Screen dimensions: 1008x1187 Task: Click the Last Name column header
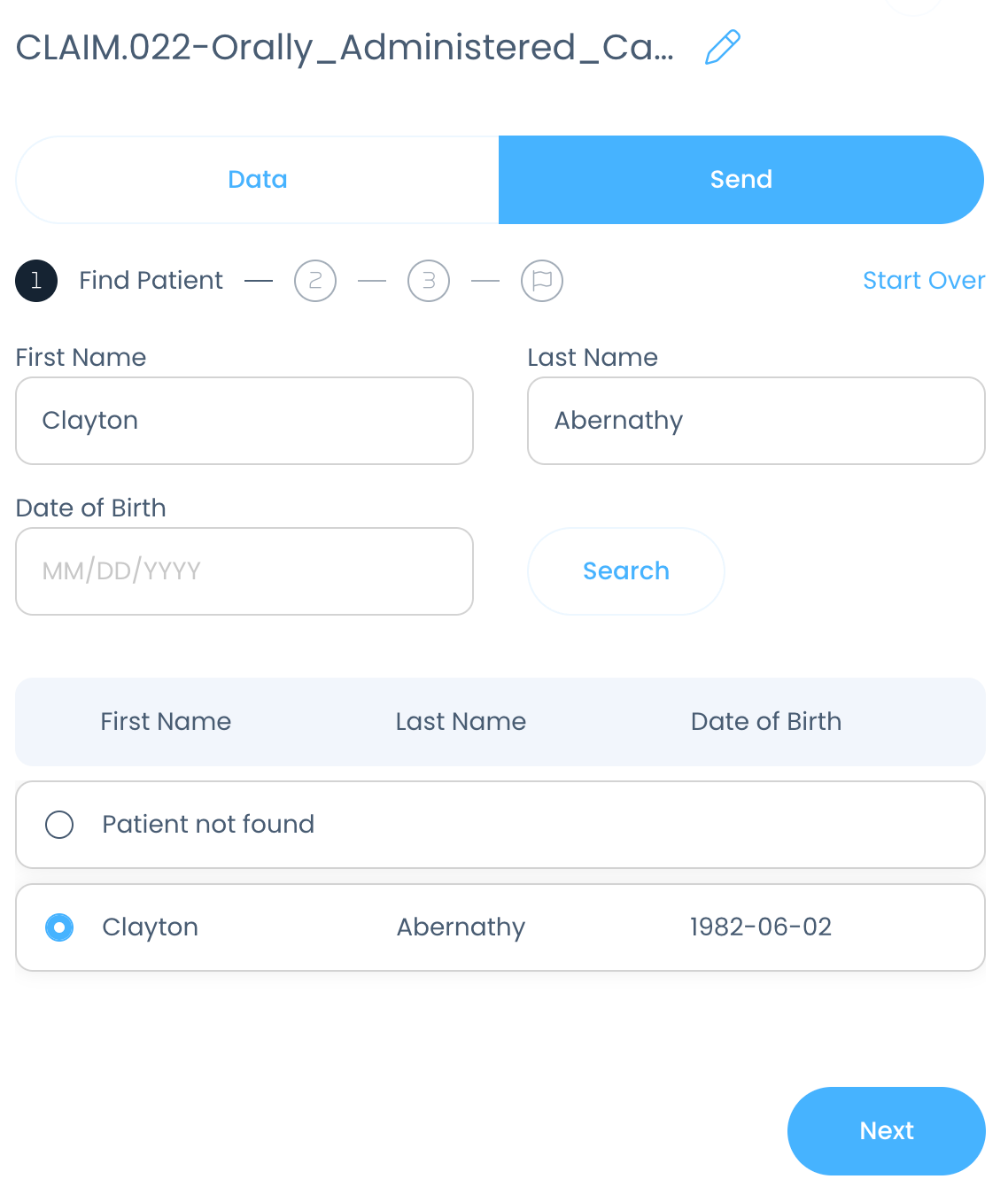(461, 722)
